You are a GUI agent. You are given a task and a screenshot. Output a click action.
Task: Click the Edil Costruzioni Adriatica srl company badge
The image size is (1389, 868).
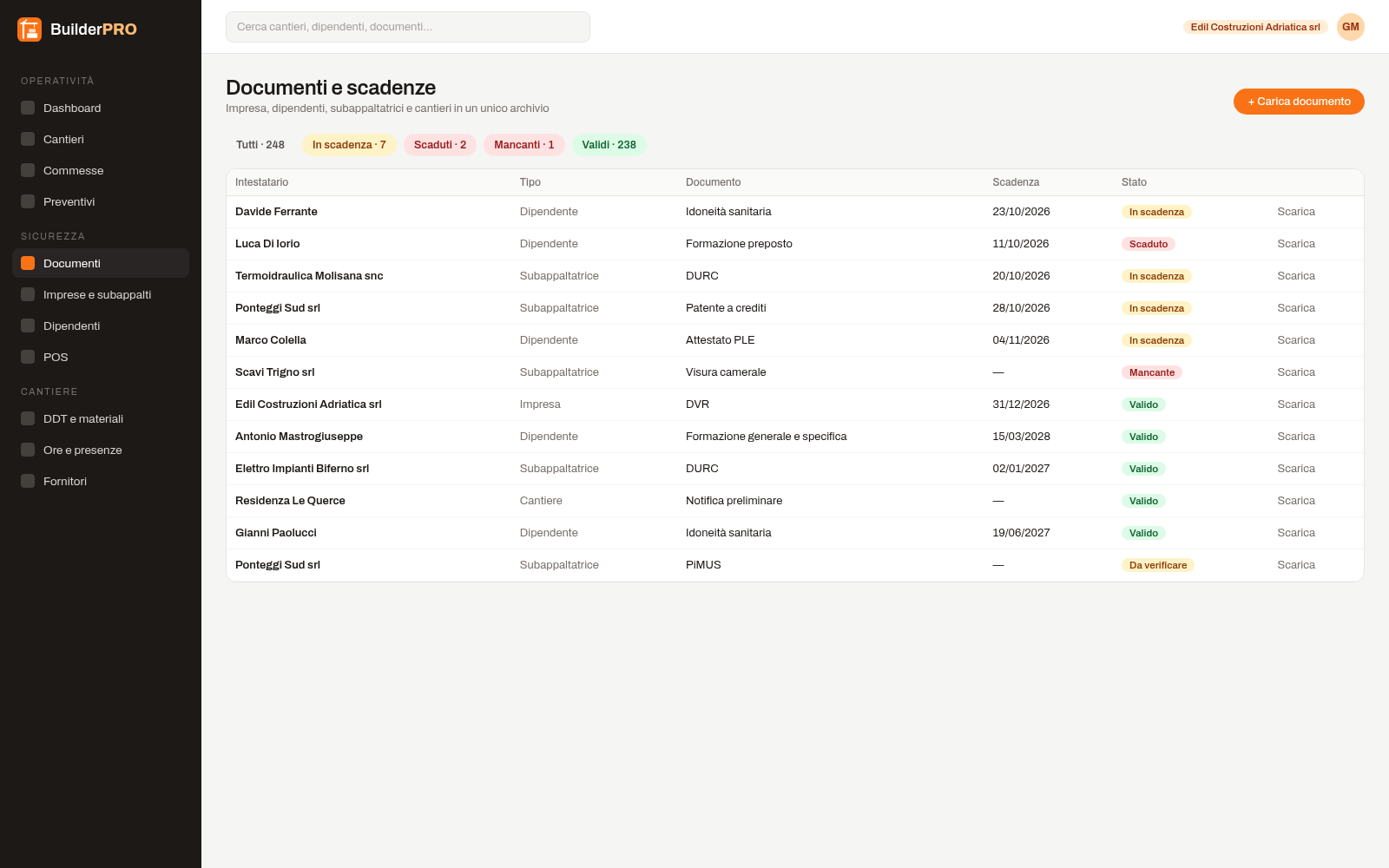[1255, 27]
